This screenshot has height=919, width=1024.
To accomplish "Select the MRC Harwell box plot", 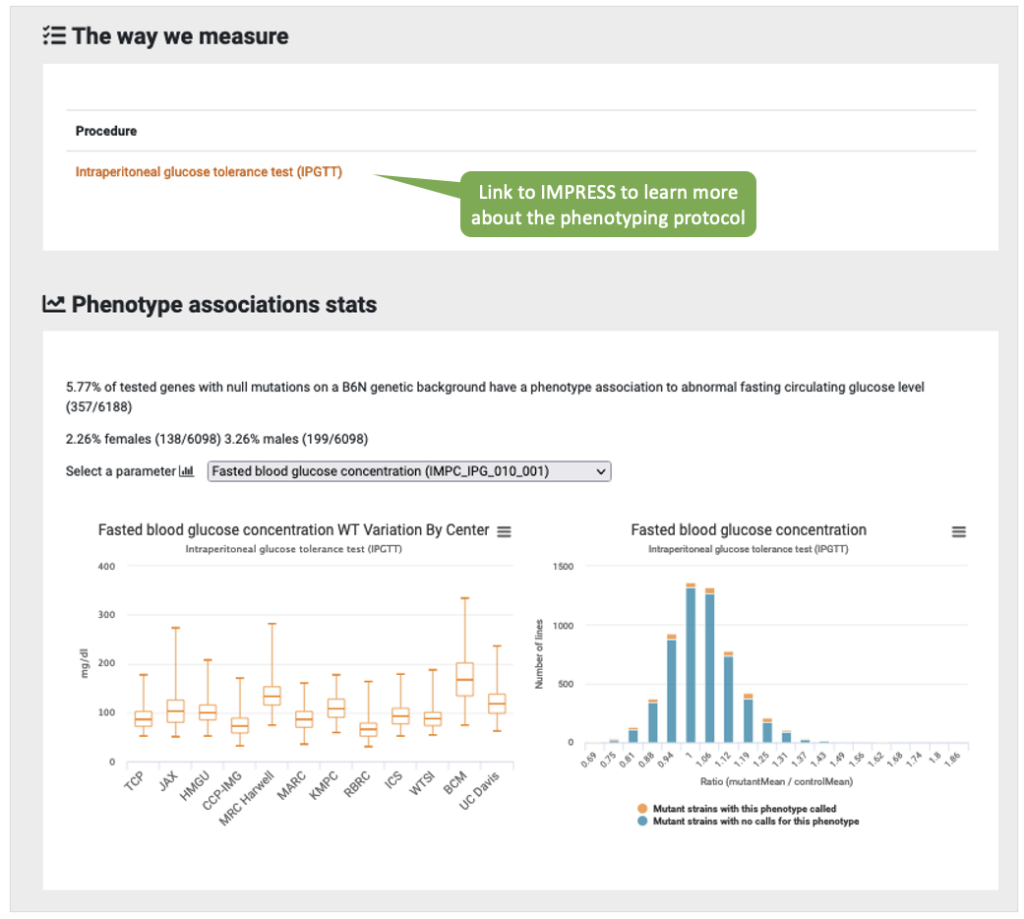I will [271, 695].
